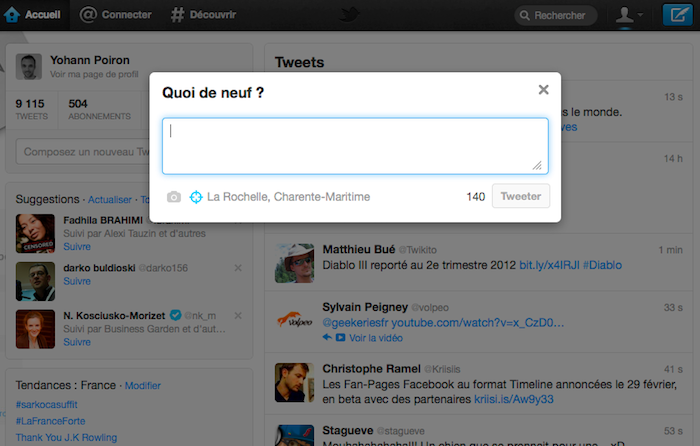Click the Twitter bird logo in top bar
The height and width of the screenshot is (446, 700).
(x=349, y=15)
